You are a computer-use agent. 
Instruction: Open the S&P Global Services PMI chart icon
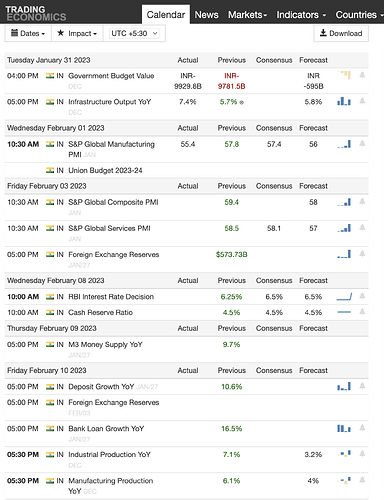point(344,228)
